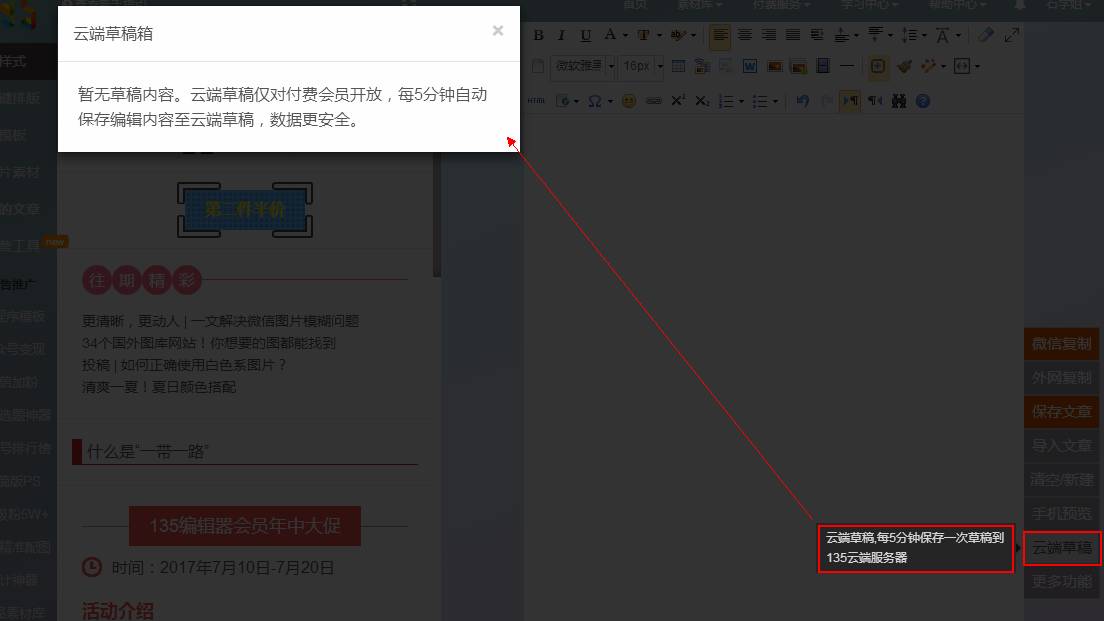Toggle bold formatting in editor toolbar
This screenshot has height=621, width=1104.
click(x=539, y=35)
